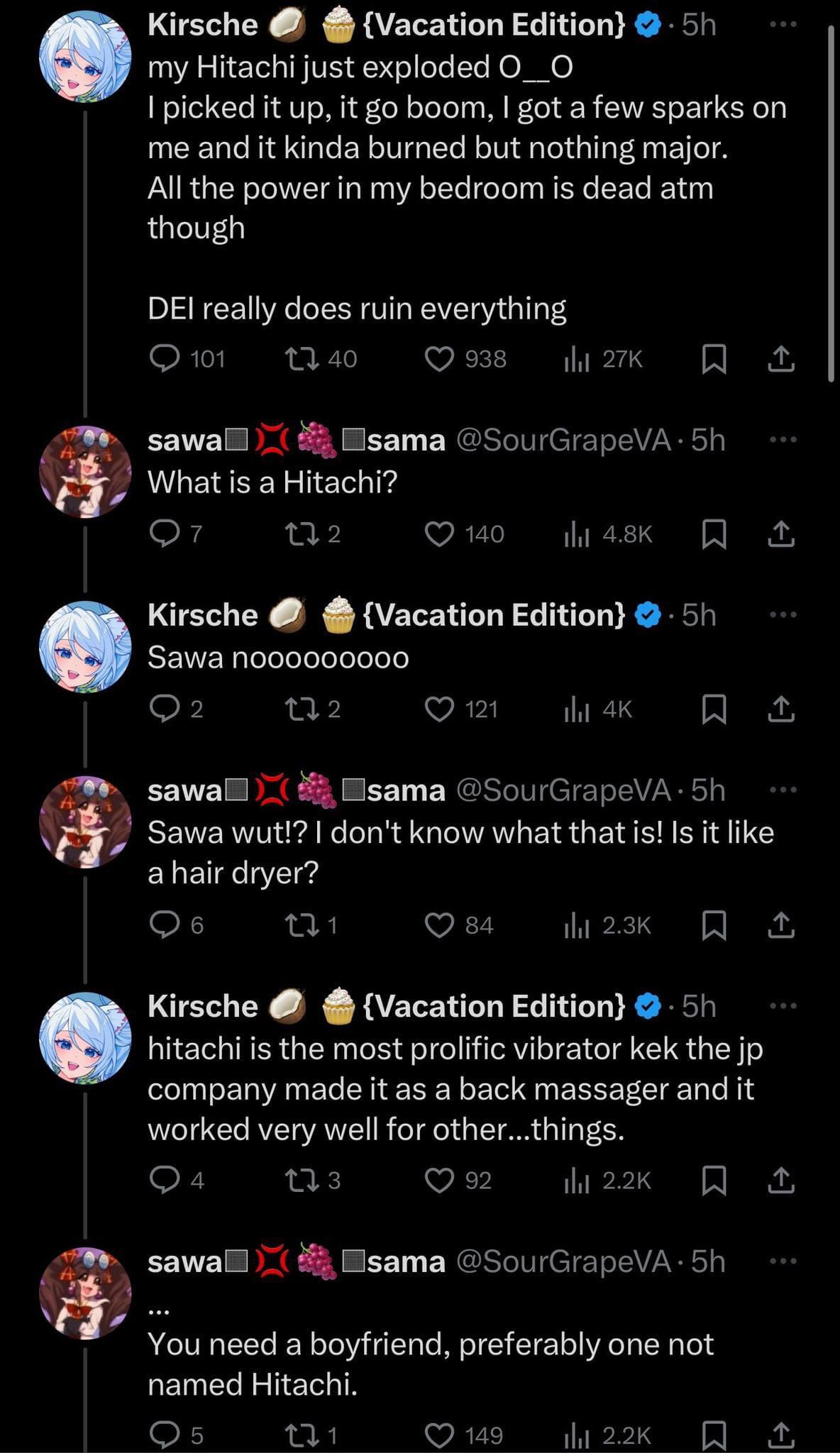Click sawa's avatar on the 'hair dryer' reply
The image size is (840, 1453).
tap(84, 823)
